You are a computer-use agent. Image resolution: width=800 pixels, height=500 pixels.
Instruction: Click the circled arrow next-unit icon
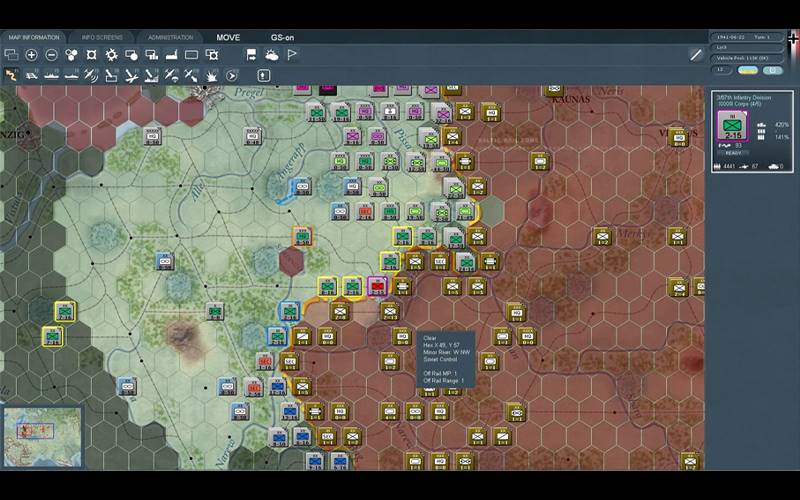[232, 75]
